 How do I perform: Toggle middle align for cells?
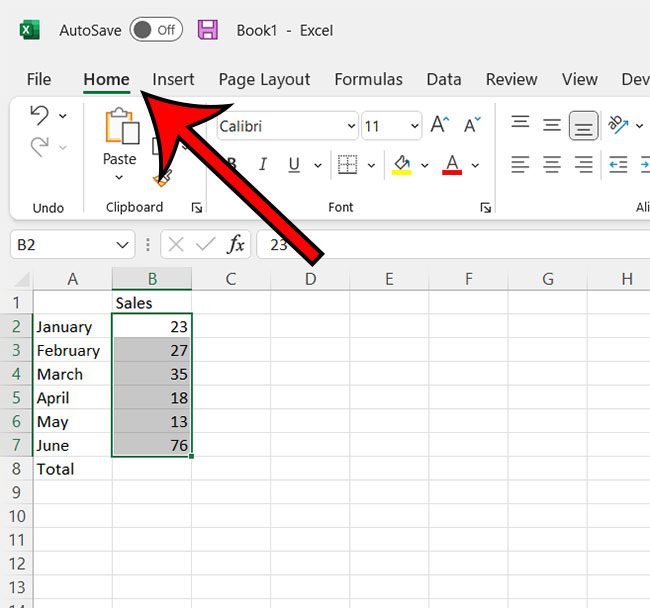tap(552, 125)
